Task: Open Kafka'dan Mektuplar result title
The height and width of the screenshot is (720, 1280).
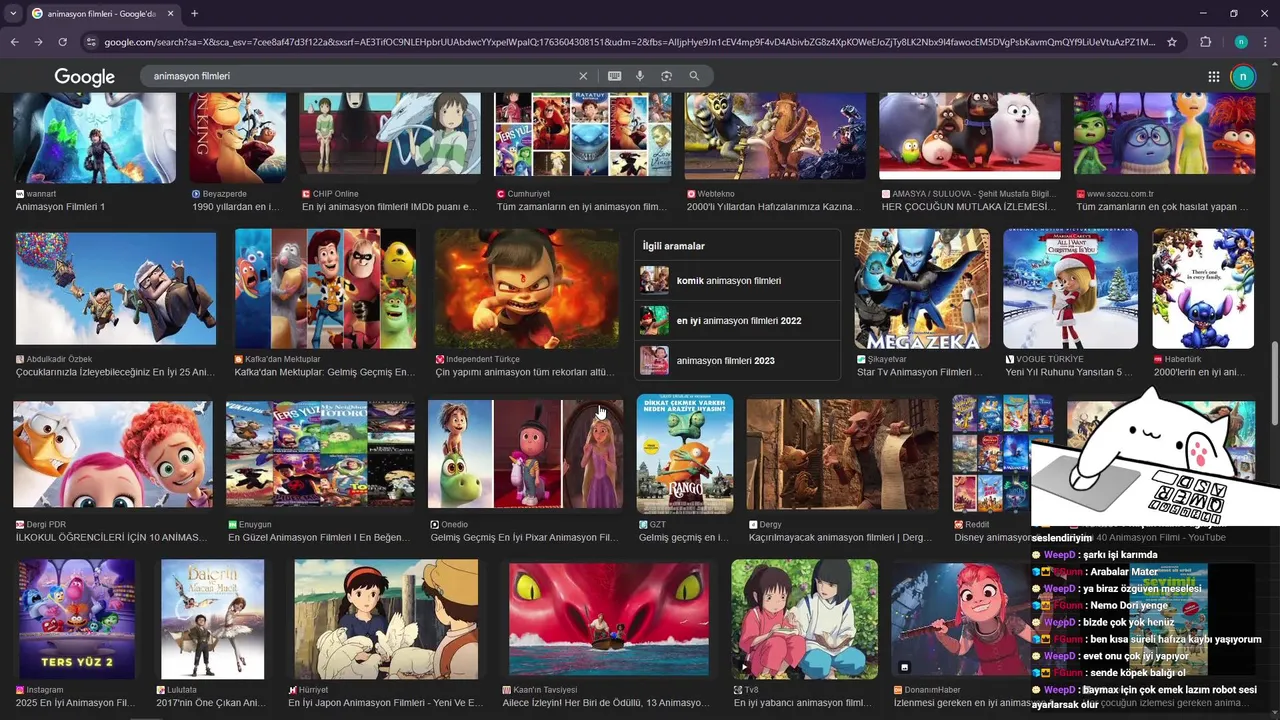Action: pos(325,372)
